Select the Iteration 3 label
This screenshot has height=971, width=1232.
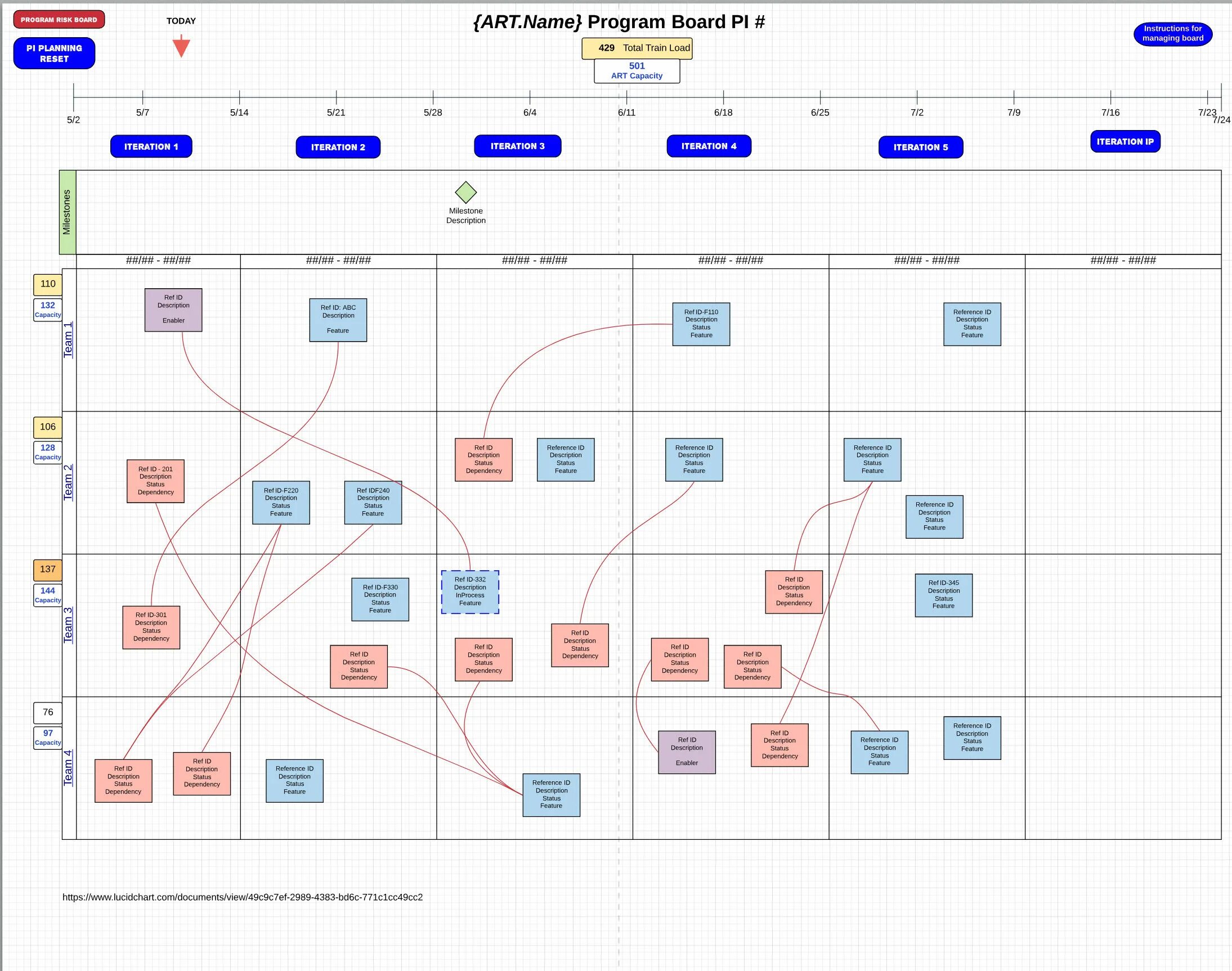(517, 146)
